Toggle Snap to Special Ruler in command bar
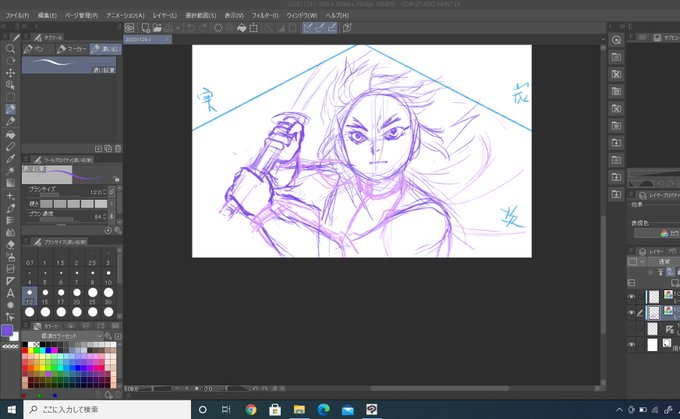The image size is (680, 419). (x=320, y=28)
